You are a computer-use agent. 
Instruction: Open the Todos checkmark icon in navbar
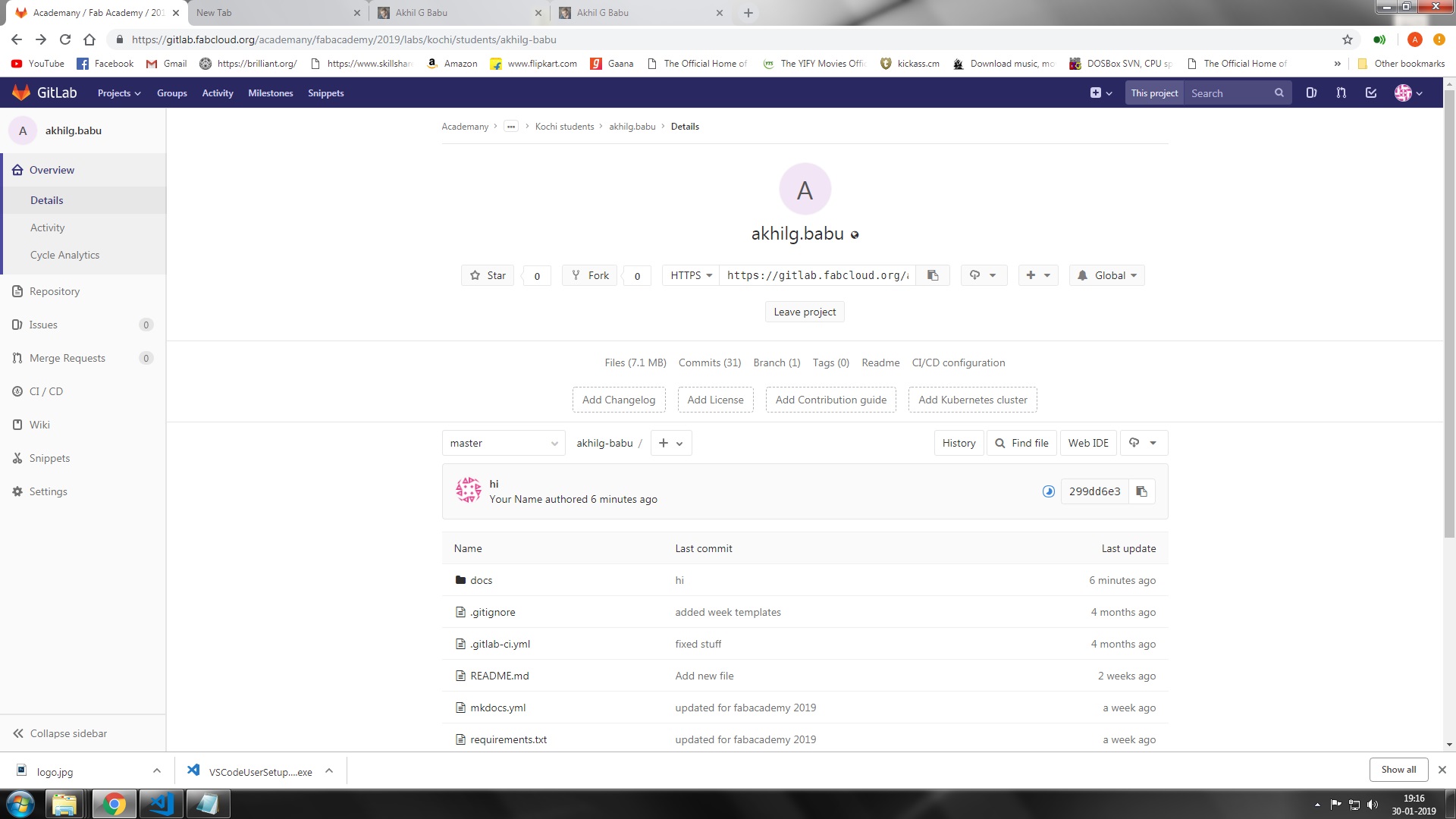pyautogui.click(x=1370, y=93)
